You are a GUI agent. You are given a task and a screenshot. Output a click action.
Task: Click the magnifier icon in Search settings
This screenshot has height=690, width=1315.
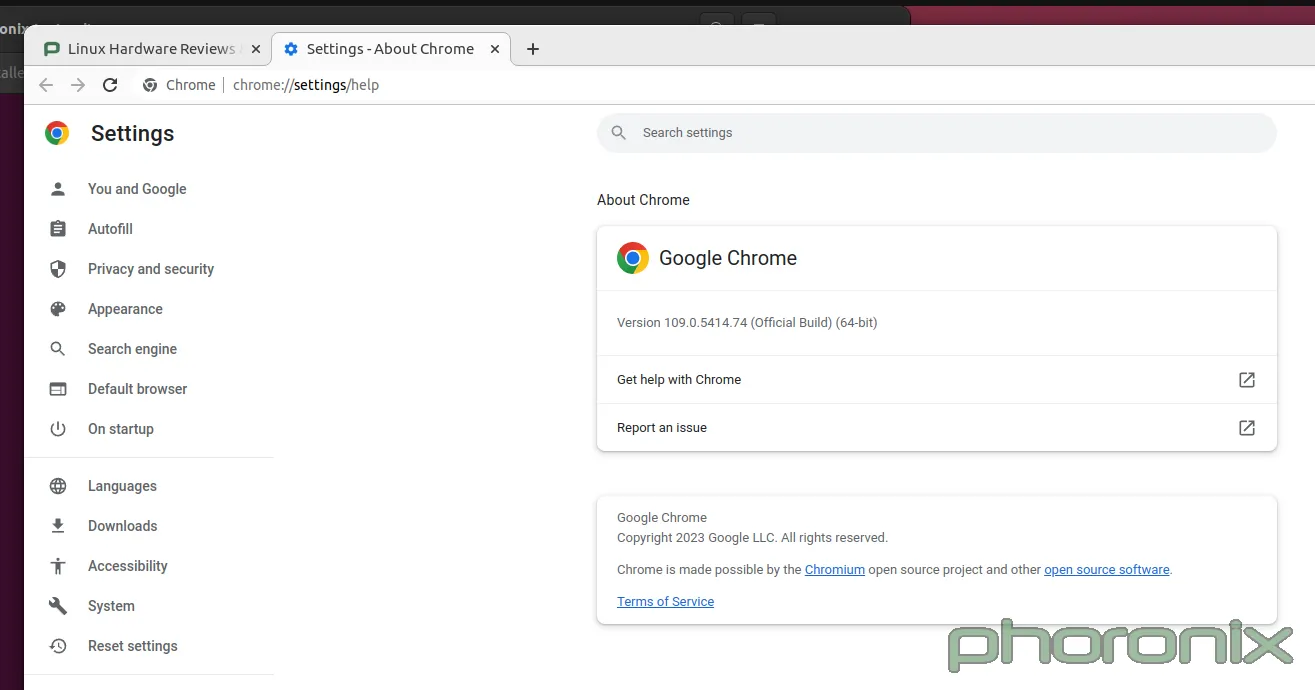[x=619, y=133]
